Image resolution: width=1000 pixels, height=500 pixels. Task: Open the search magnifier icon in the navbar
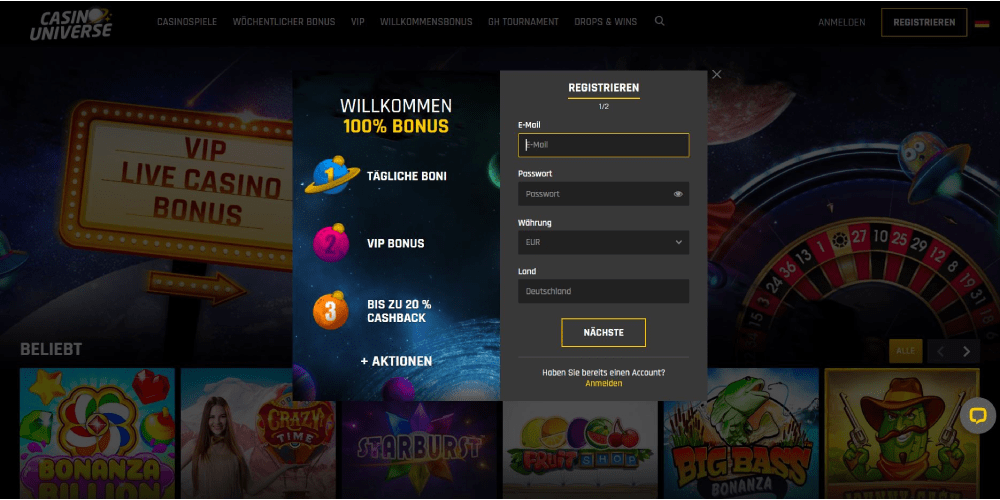[659, 21]
